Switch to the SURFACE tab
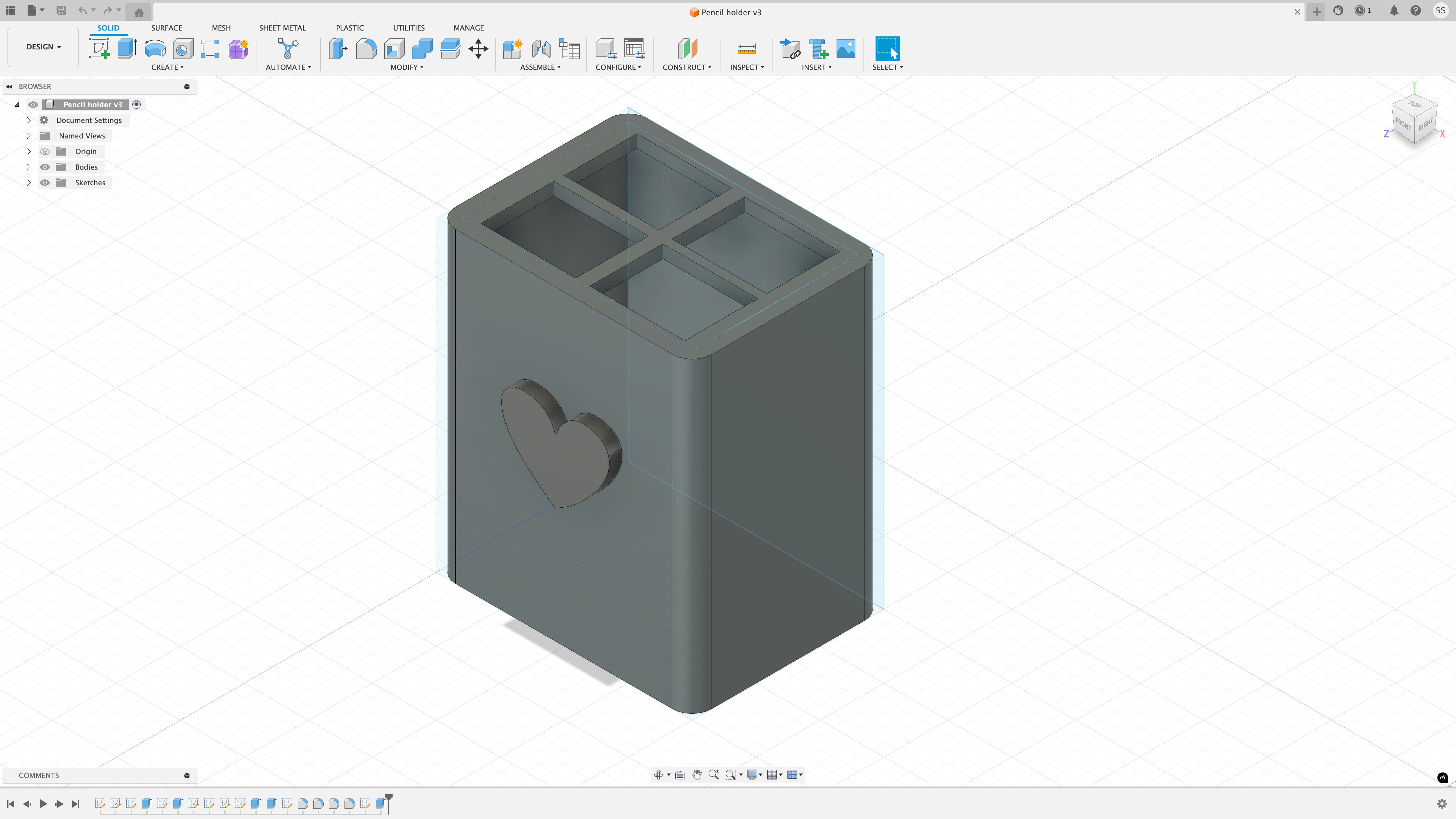 (x=166, y=28)
